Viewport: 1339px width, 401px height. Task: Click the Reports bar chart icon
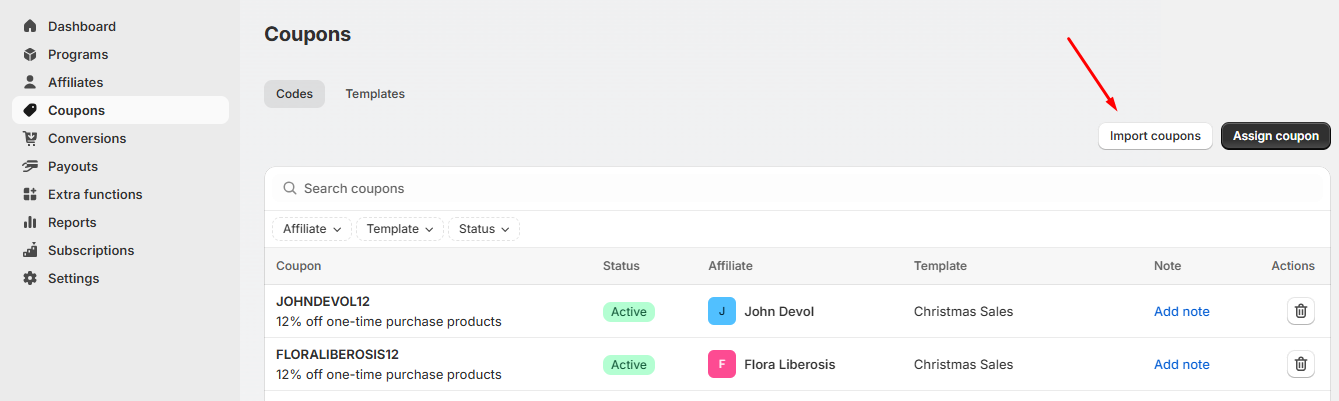[x=30, y=222]
